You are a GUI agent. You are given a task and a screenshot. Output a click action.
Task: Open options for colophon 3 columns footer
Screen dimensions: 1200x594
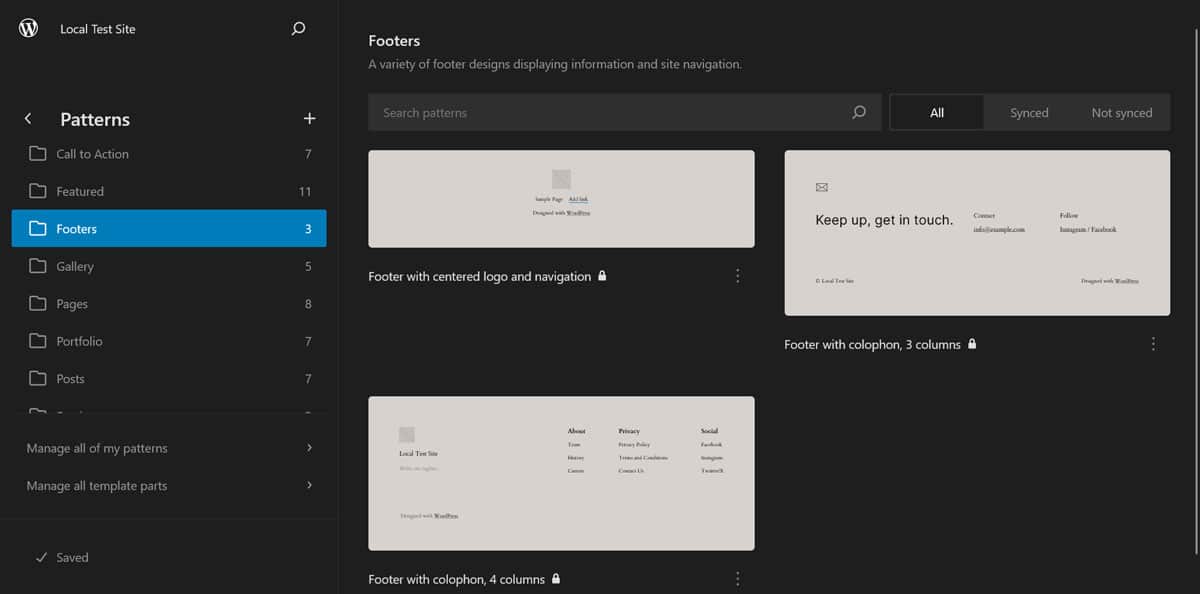point(1153,344)
